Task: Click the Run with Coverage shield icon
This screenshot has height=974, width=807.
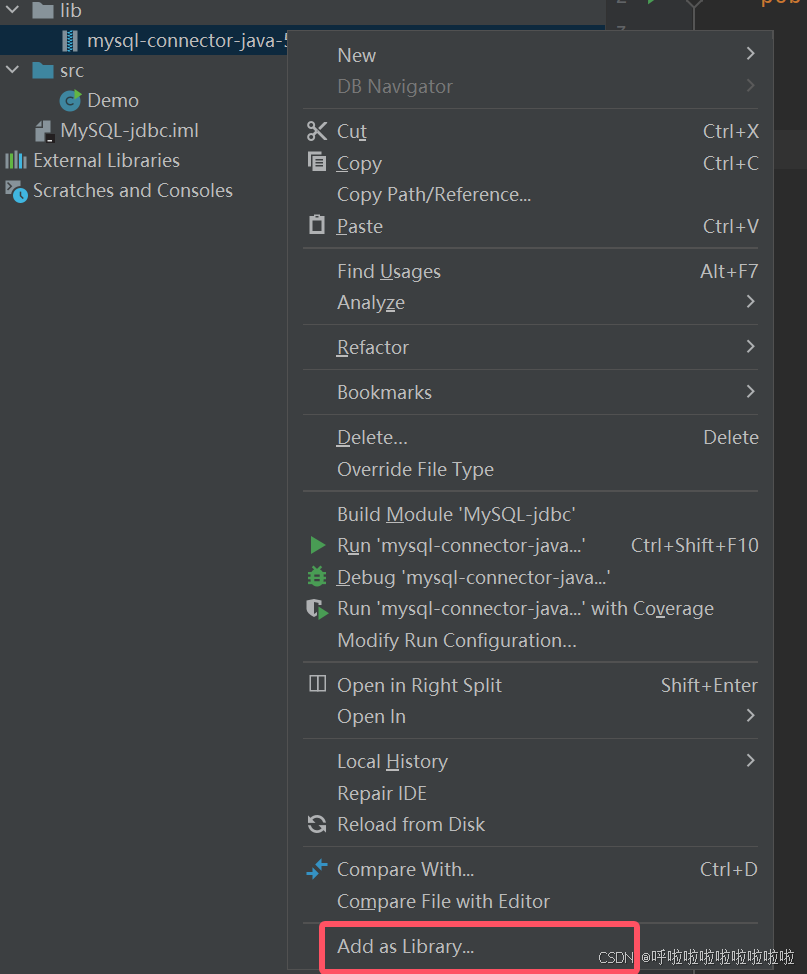Action: 317,609
